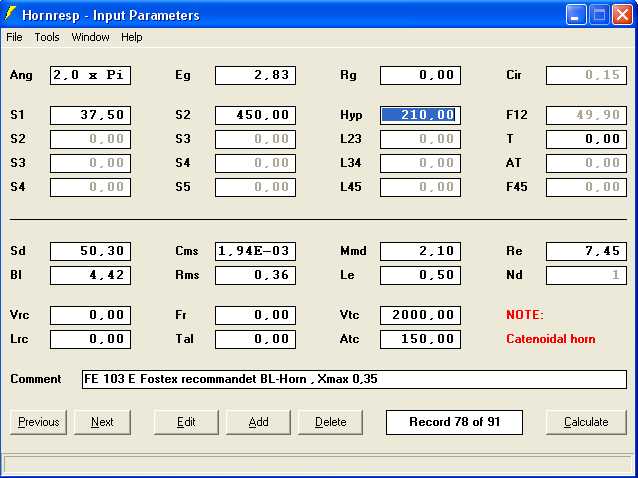
Task: Click the Tal input field
Action: [255, 339]
